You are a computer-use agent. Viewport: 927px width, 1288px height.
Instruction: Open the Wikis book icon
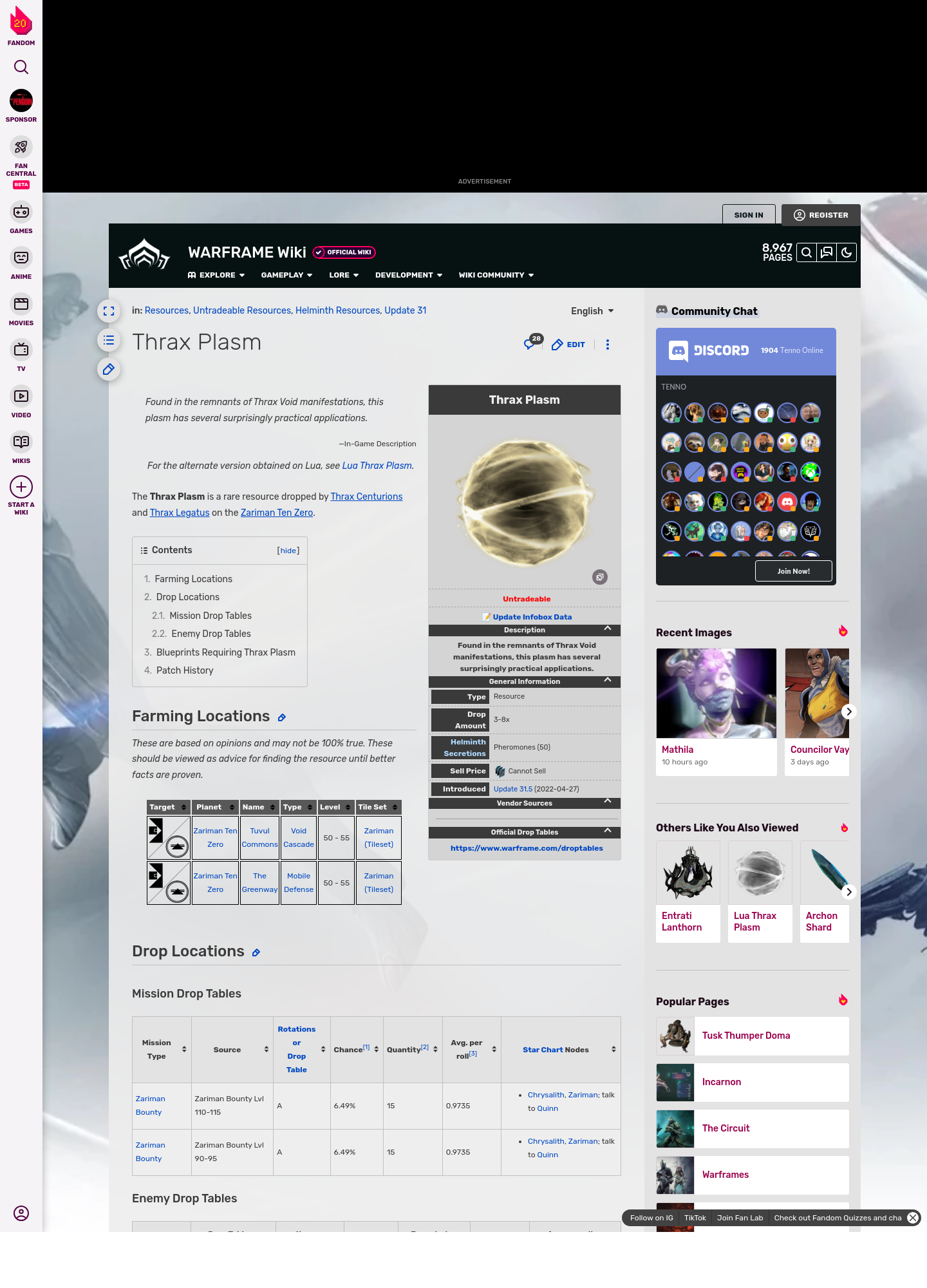coord(21,442)
